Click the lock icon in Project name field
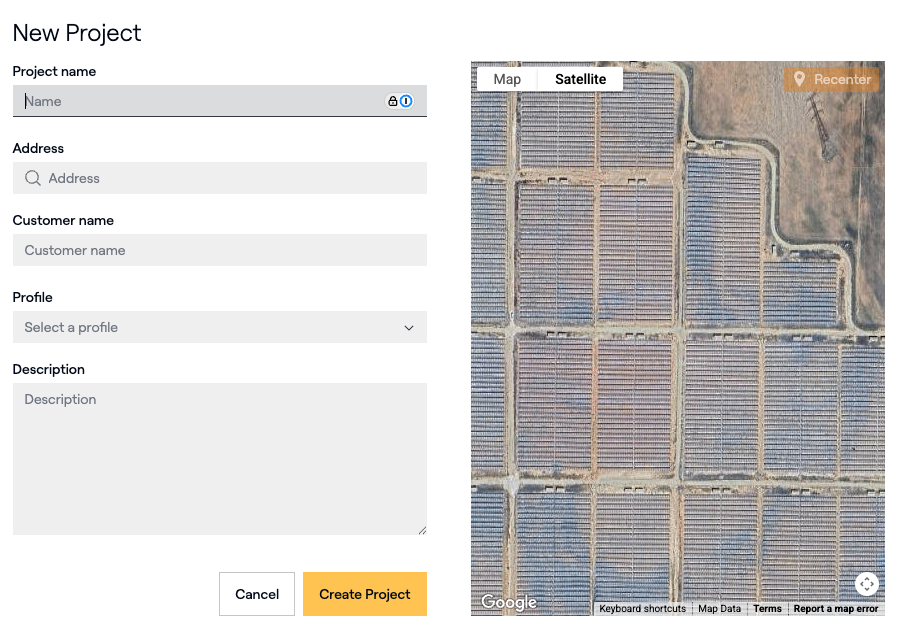Screen dimensions: 899x624 (393, 101)
